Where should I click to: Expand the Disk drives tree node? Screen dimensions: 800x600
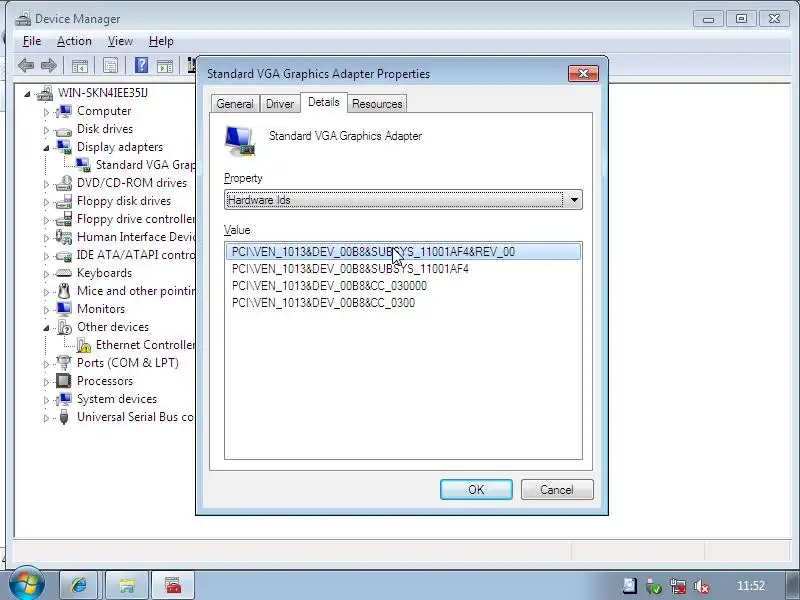46,130
